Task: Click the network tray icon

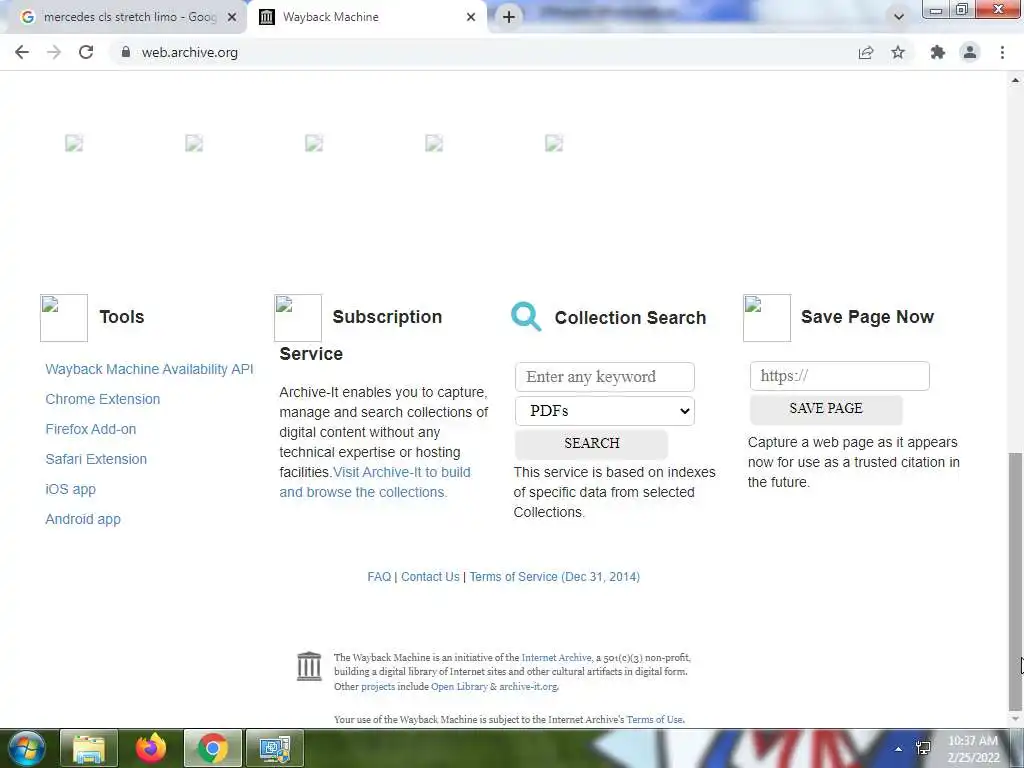Action: coord(923,748)
